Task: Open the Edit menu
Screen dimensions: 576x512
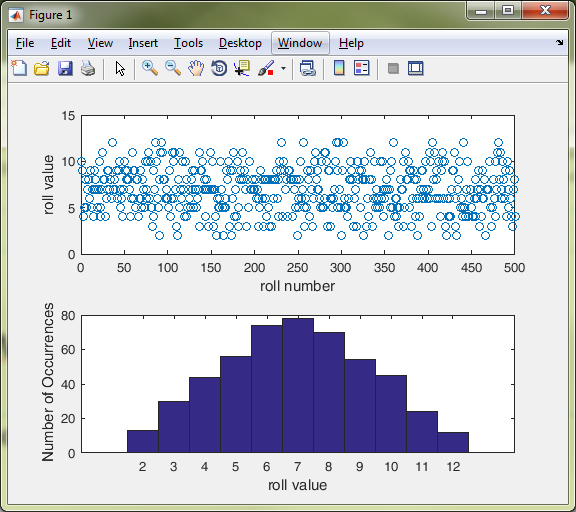Action: point(61,43)
